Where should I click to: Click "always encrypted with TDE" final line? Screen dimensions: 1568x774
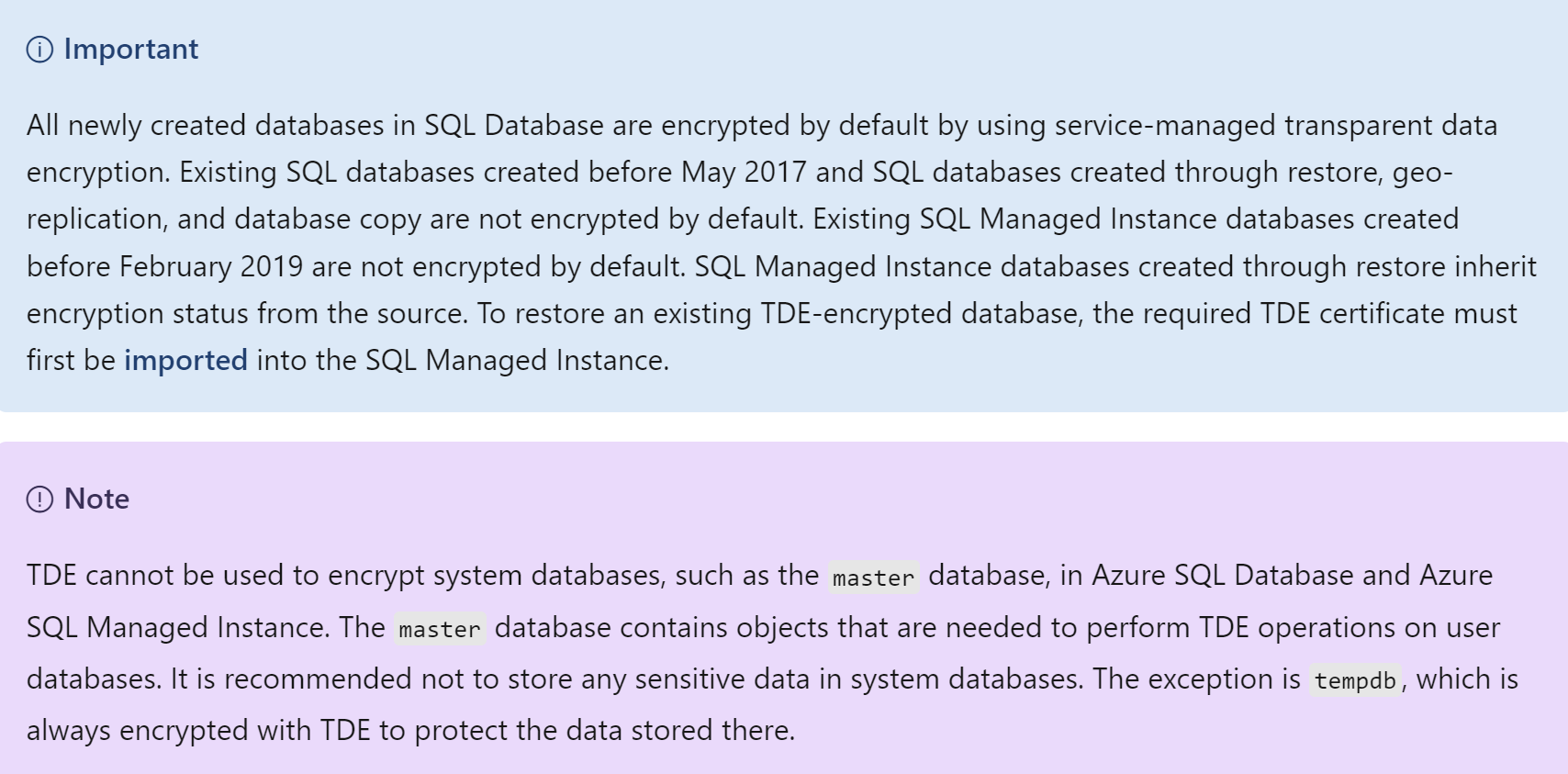pos(199,730)
